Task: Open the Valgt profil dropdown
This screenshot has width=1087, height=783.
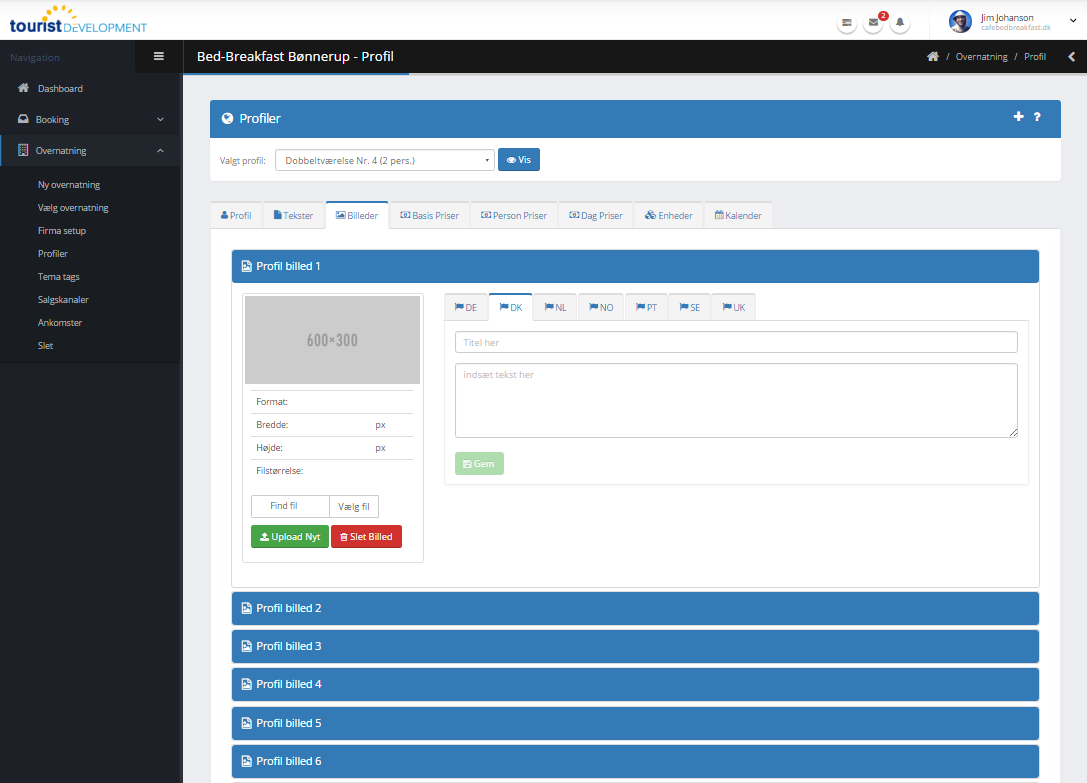Action: (x=384, y=160)
